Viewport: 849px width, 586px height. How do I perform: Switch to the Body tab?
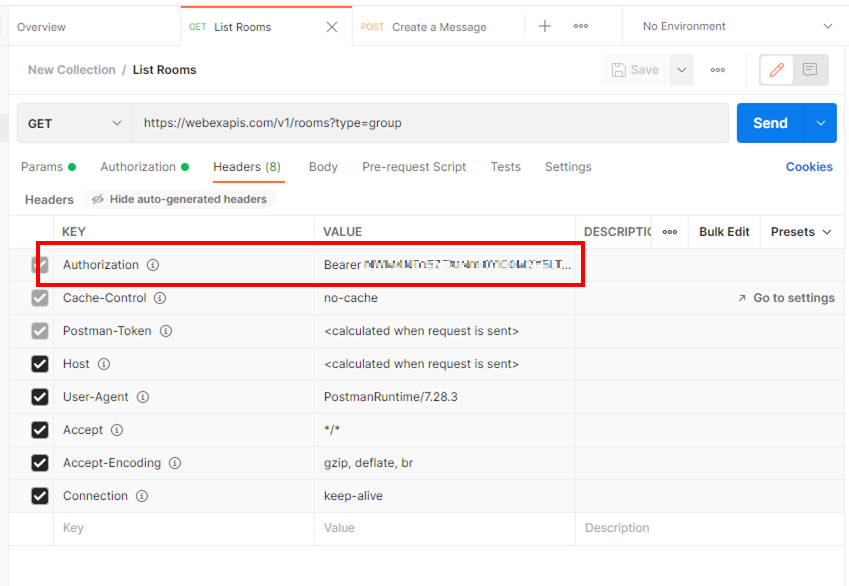[323, 167]
